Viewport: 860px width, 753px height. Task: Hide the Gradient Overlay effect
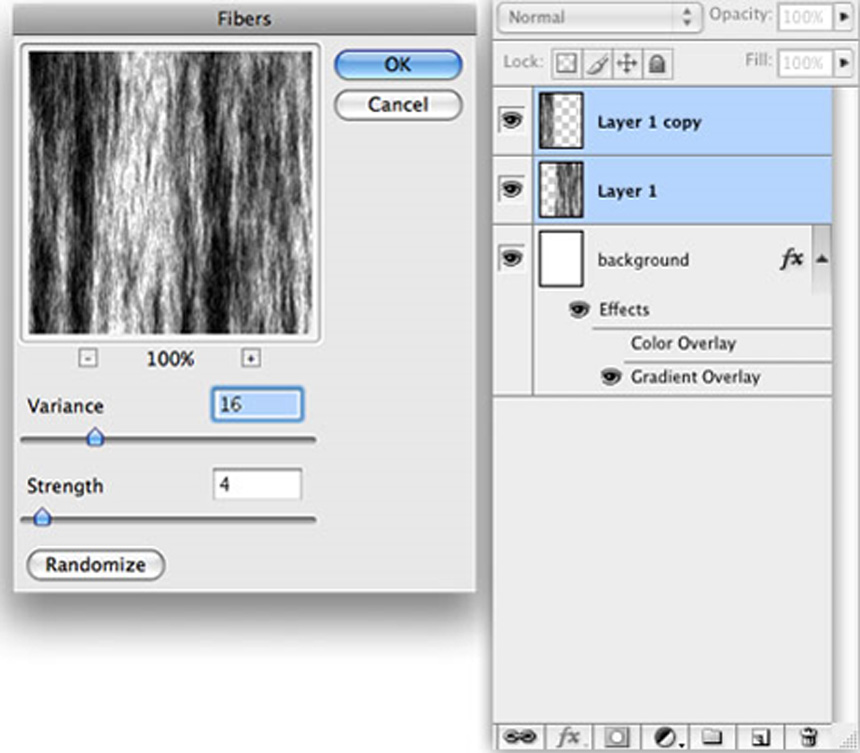pos(609,377)
